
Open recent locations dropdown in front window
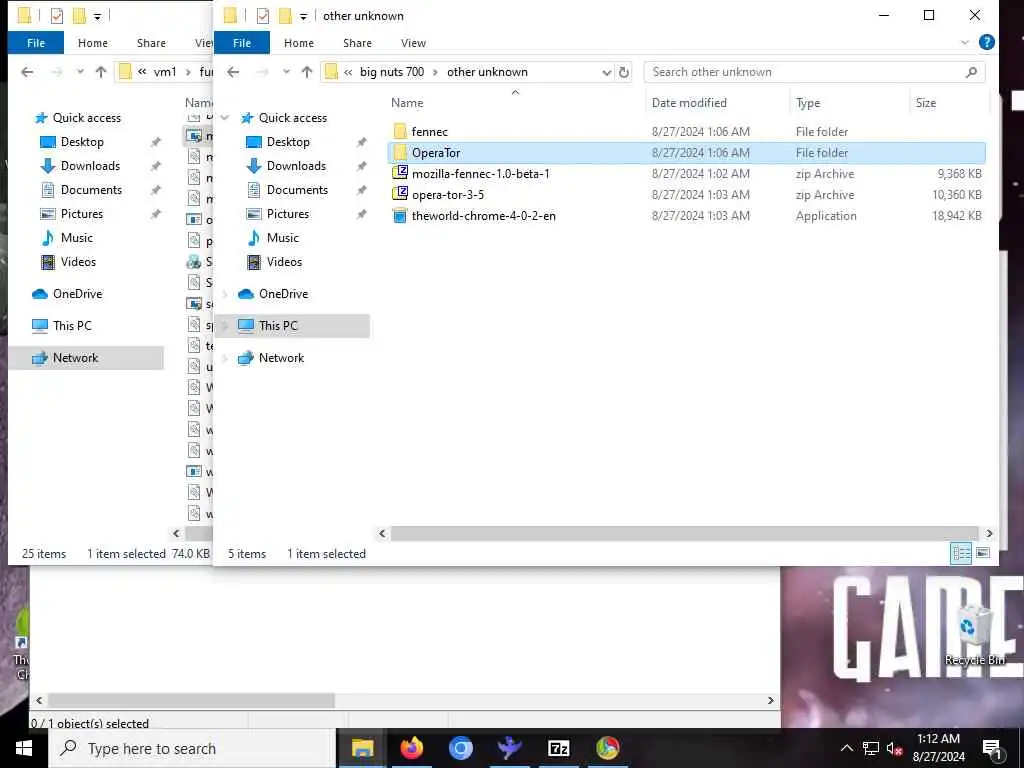286,72
